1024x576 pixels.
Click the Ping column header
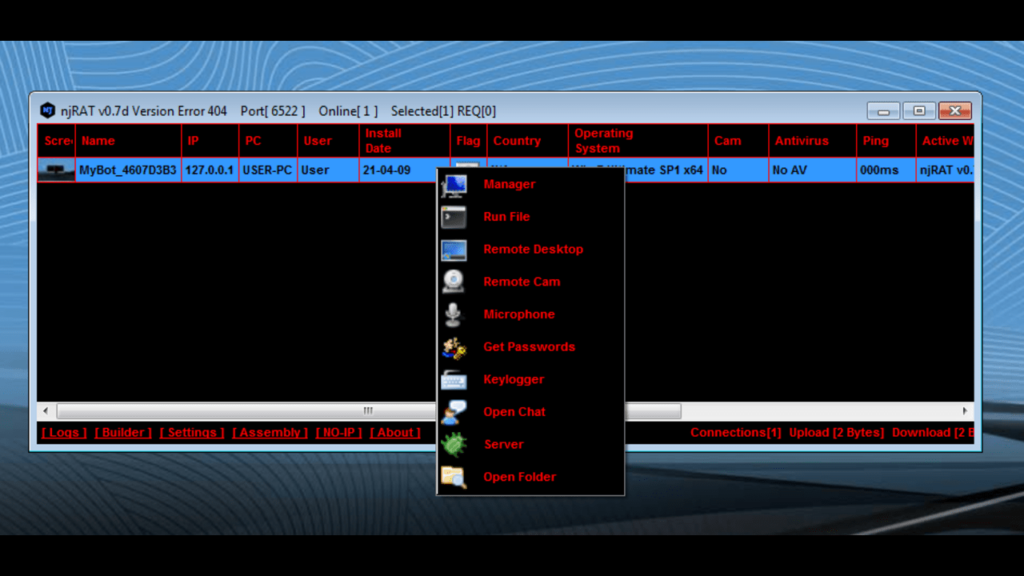[x=886, y=140]
